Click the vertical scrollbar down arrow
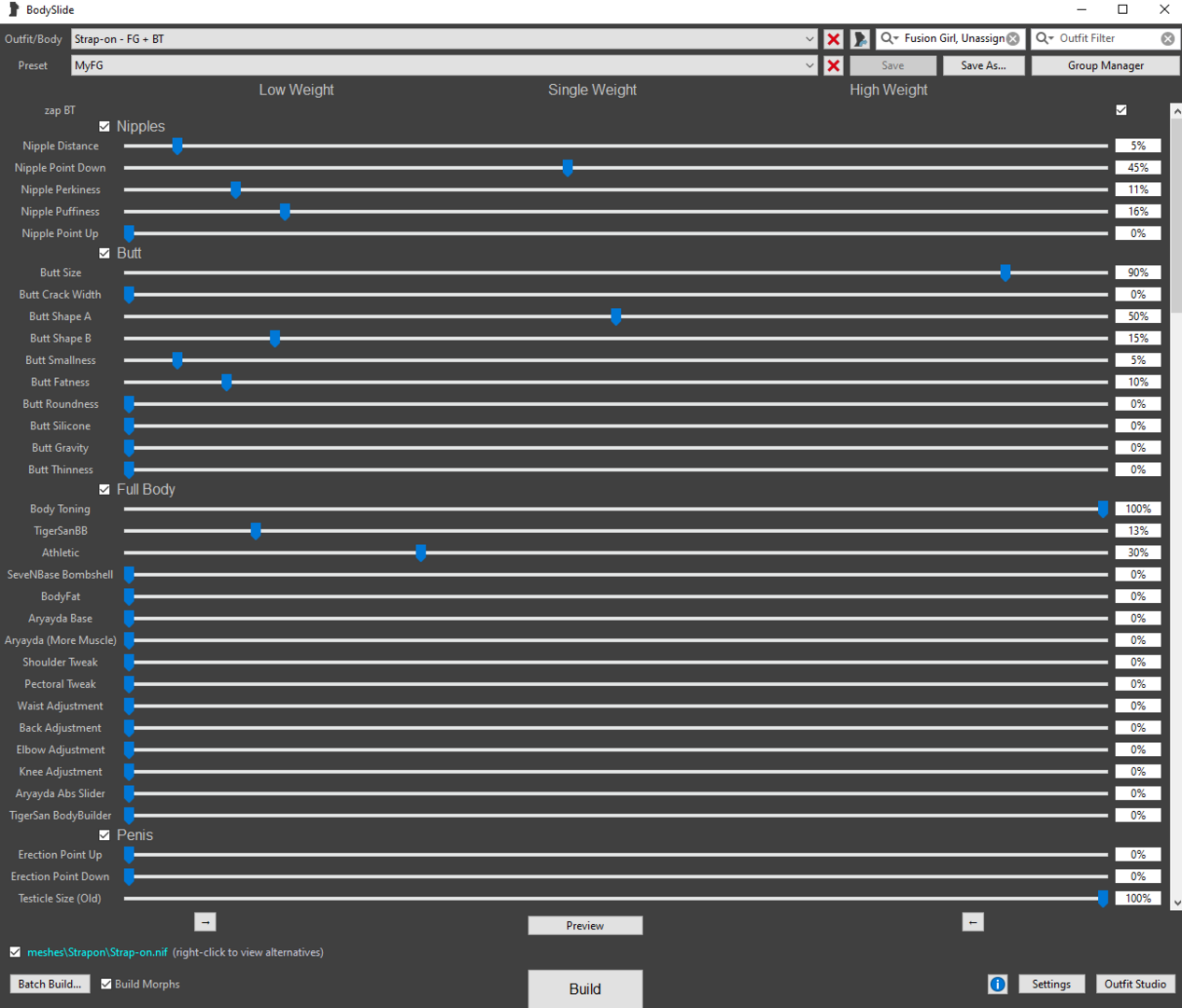 [1176, 903]
